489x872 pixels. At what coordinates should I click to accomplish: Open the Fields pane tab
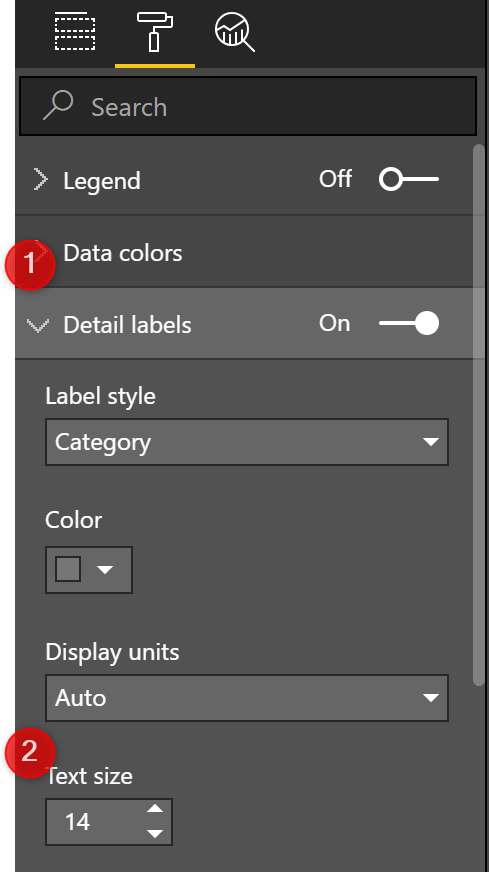pos(75,31)
